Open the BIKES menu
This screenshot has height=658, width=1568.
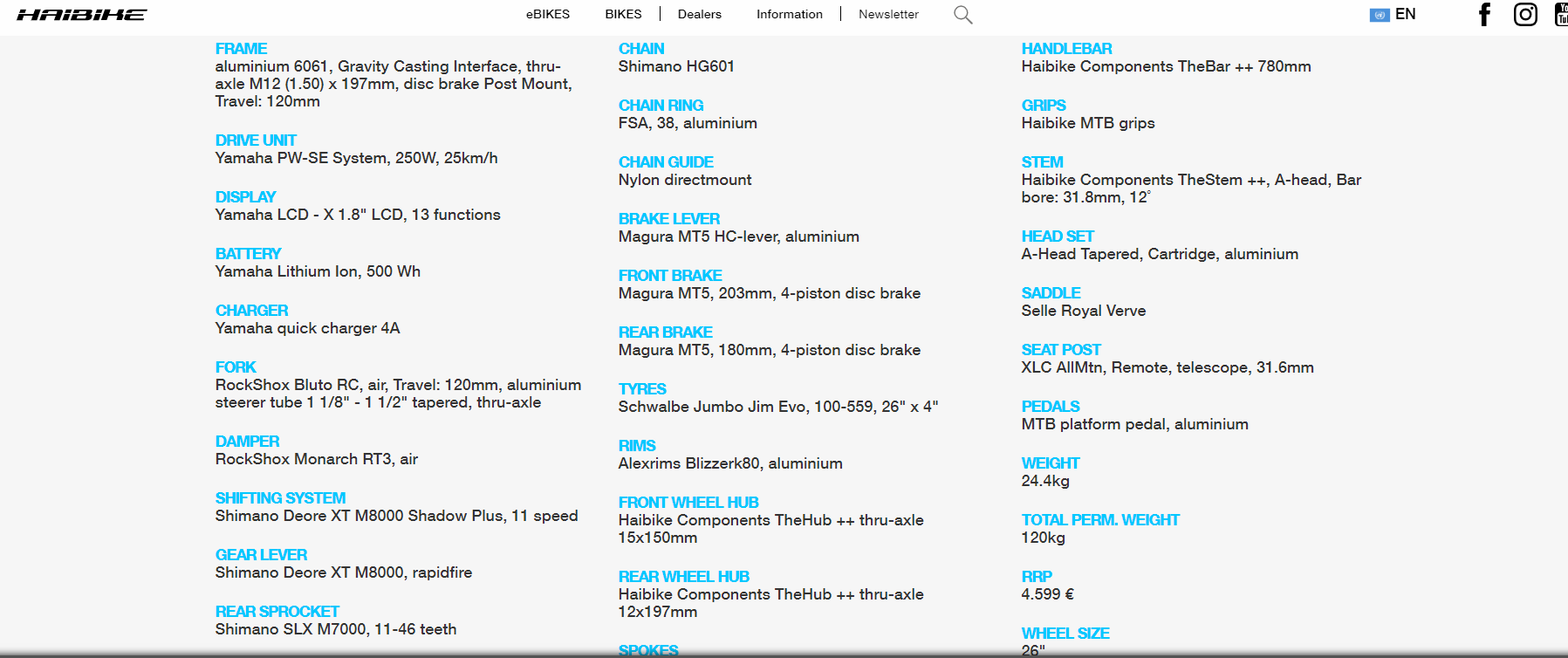(623, 14)
